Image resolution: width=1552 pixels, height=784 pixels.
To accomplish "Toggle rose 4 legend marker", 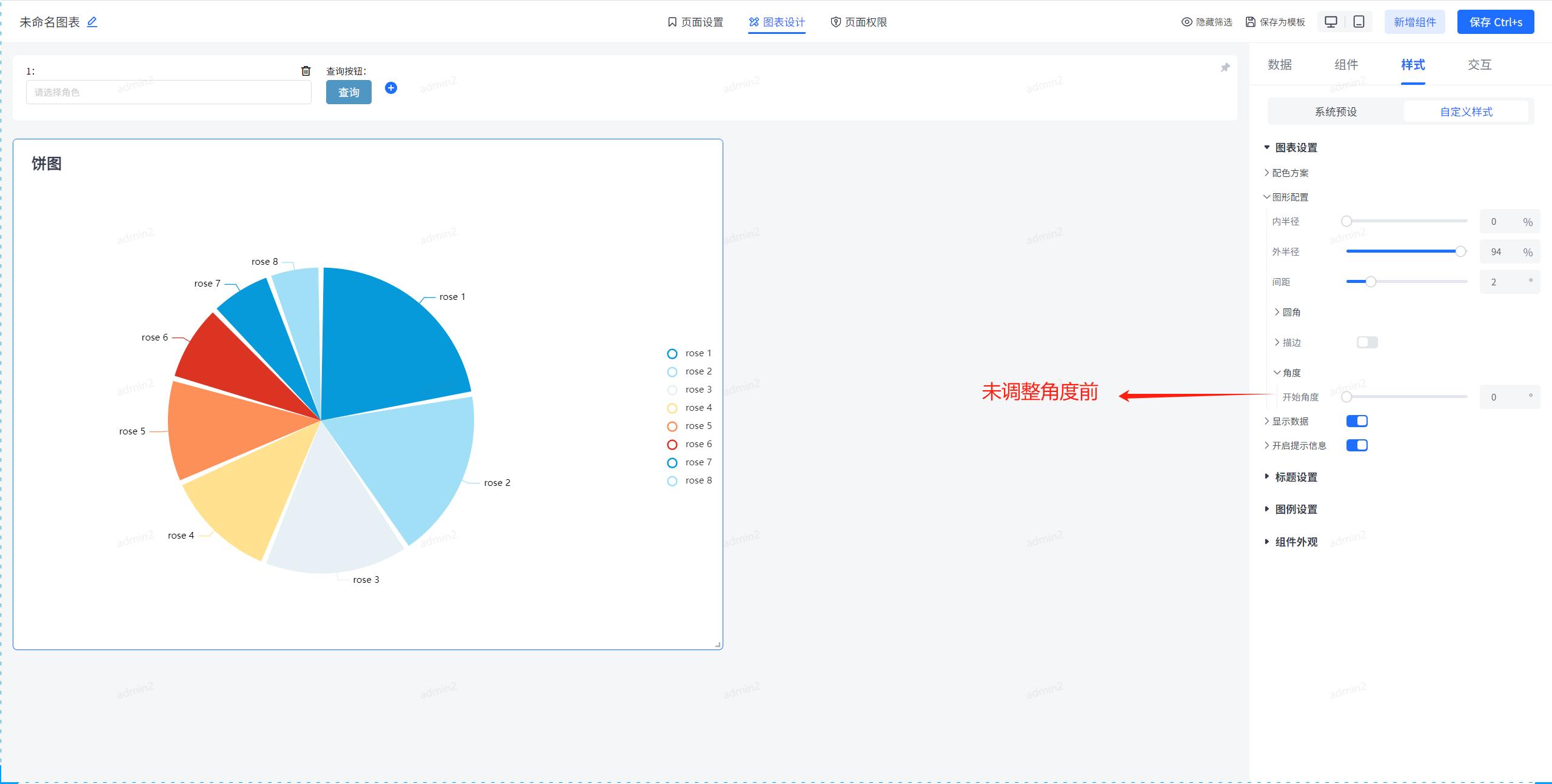I will click(672, 408).
